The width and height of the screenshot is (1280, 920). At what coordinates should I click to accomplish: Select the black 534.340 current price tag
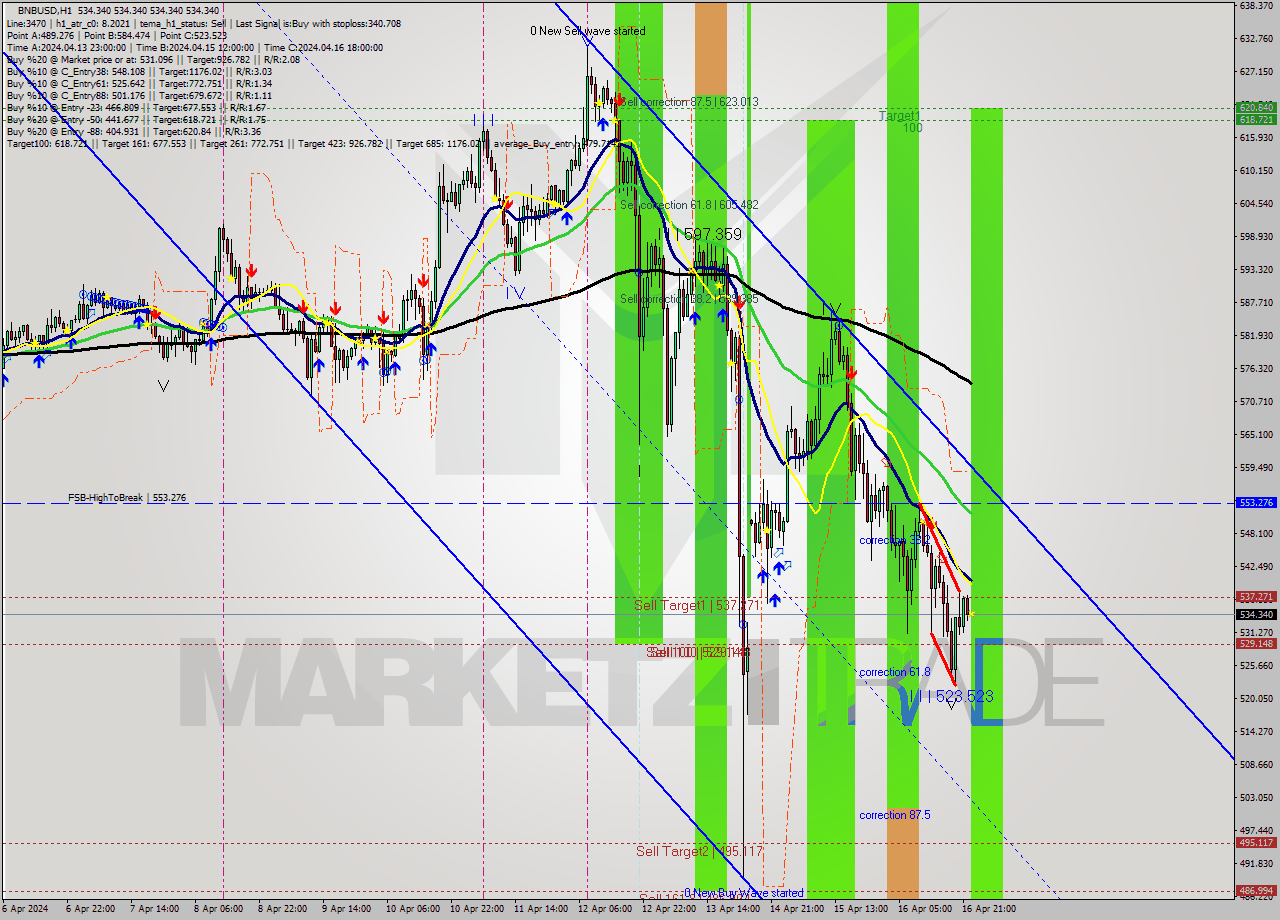(1256, 615)
